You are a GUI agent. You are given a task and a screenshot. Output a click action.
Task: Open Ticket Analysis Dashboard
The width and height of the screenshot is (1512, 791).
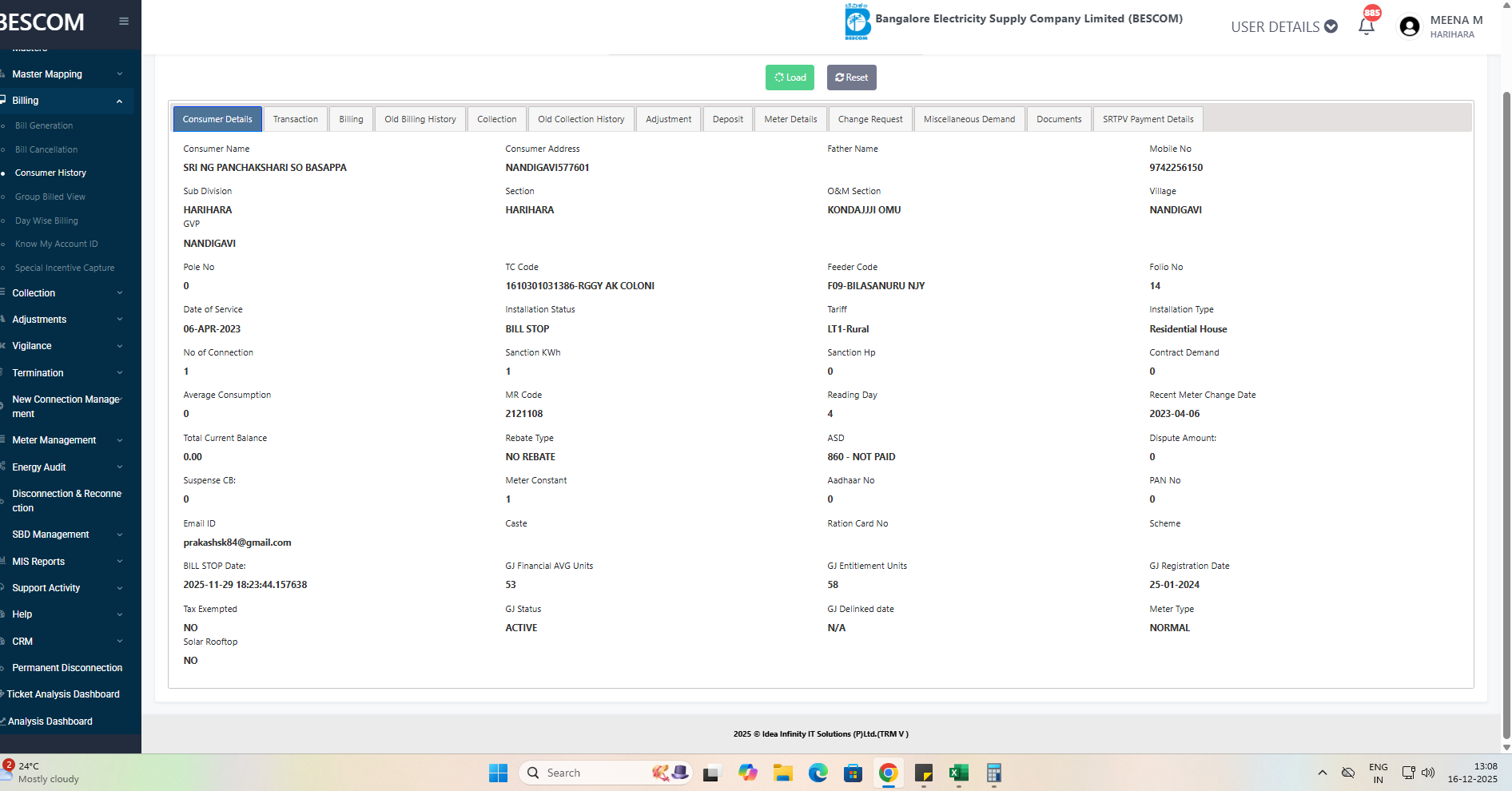pos(63,694)
